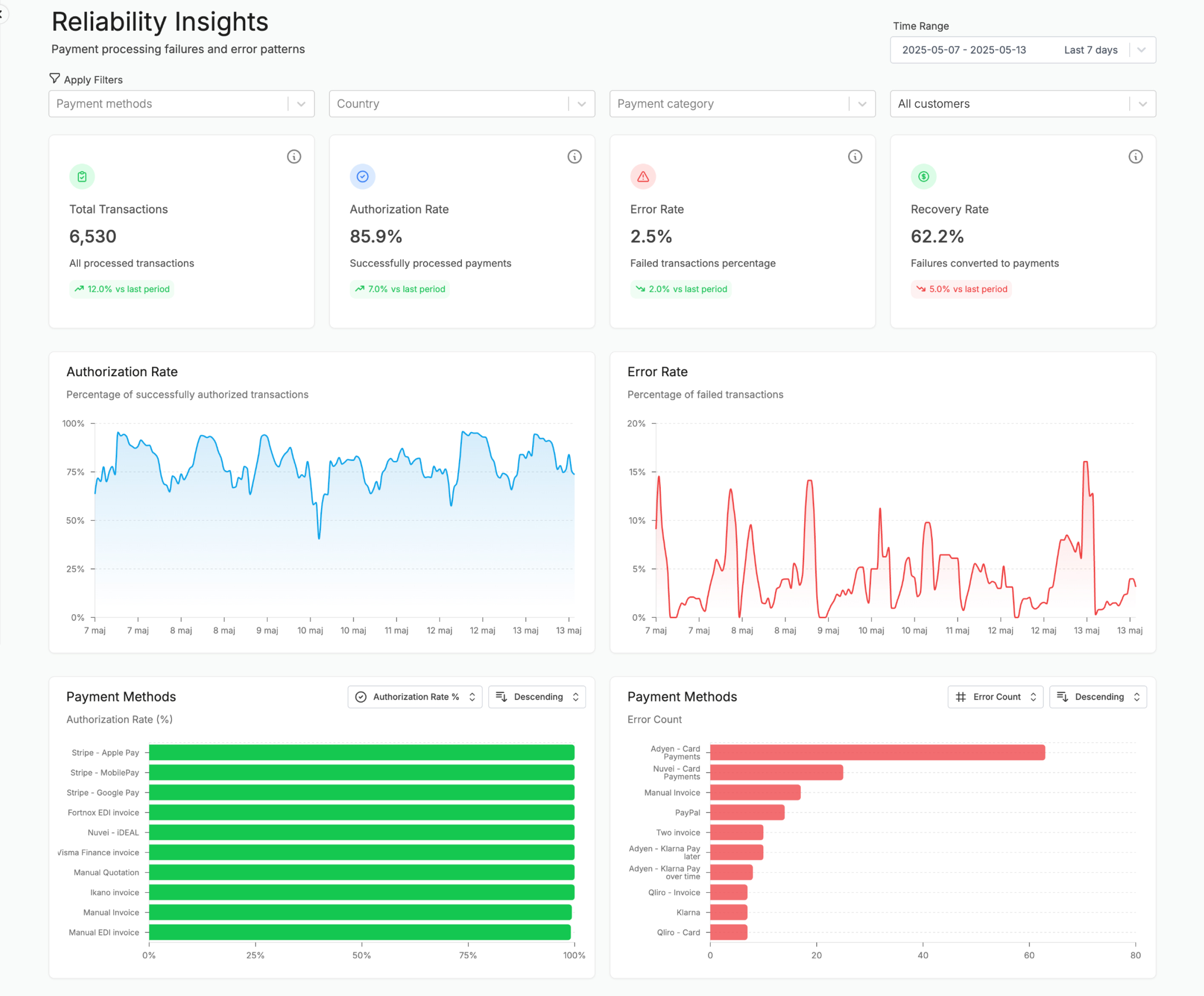This screenshot has height=996, width=1204.
Task: Toggle Descending sort on authorization chart
Action: [536, 696]
